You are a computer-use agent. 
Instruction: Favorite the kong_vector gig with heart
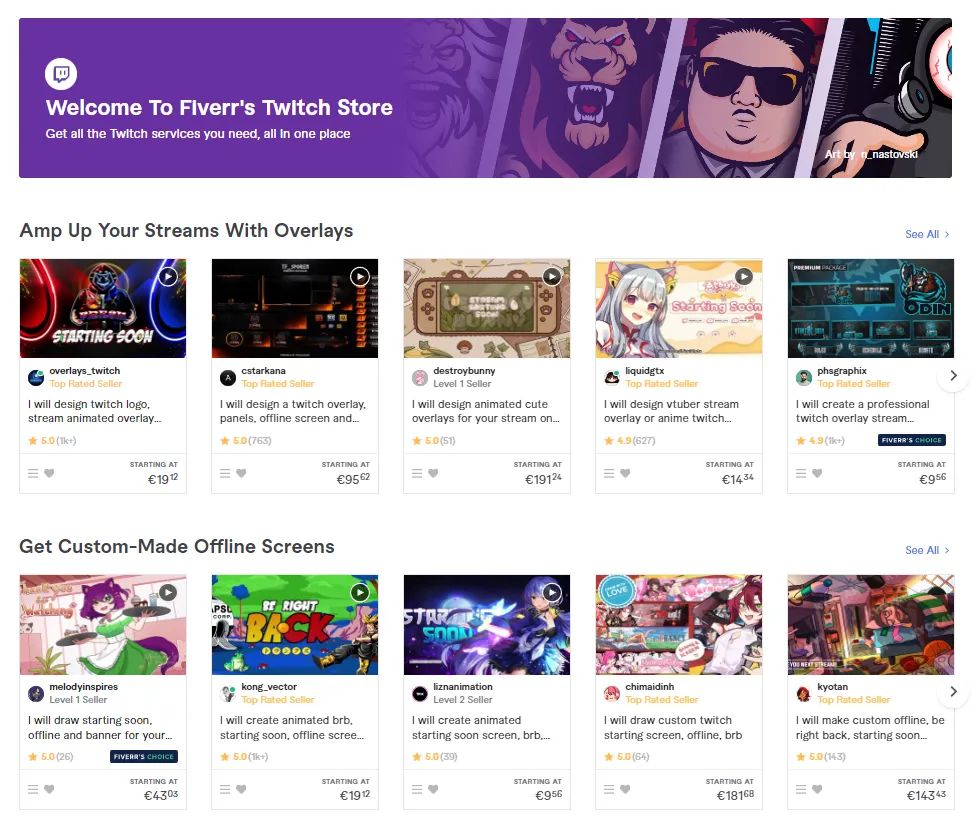point(241,789)
